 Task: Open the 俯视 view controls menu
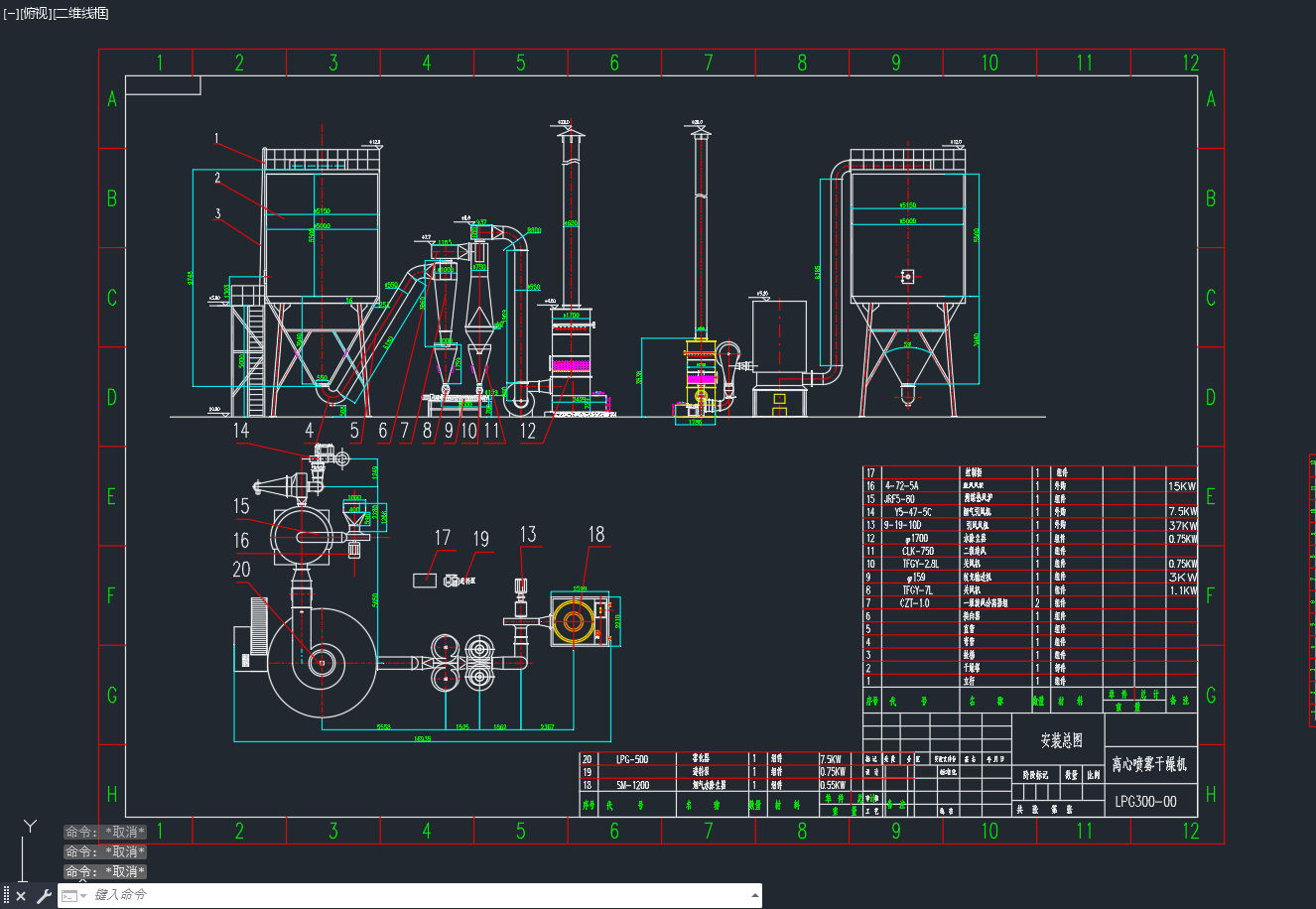tap(36, 13)
